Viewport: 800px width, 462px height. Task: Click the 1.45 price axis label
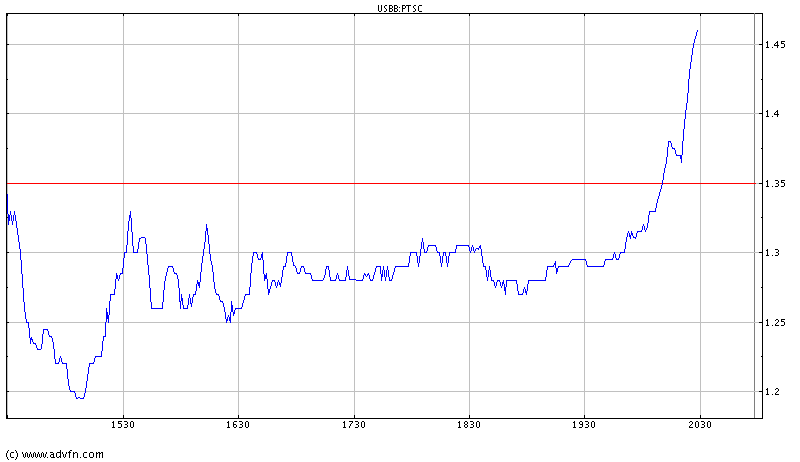tap(776, 45)
